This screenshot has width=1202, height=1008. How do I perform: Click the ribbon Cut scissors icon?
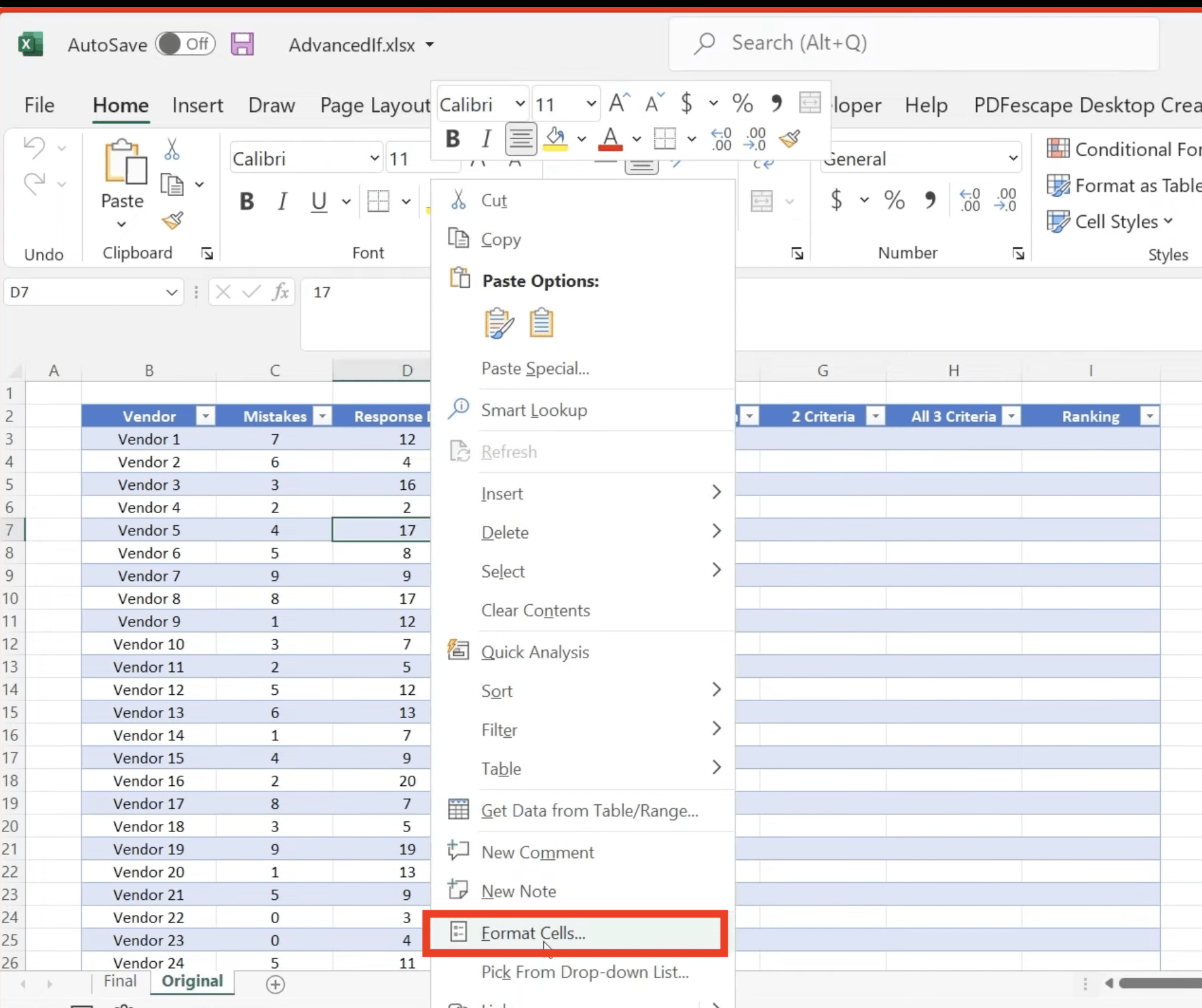click(x=171, y=149)
